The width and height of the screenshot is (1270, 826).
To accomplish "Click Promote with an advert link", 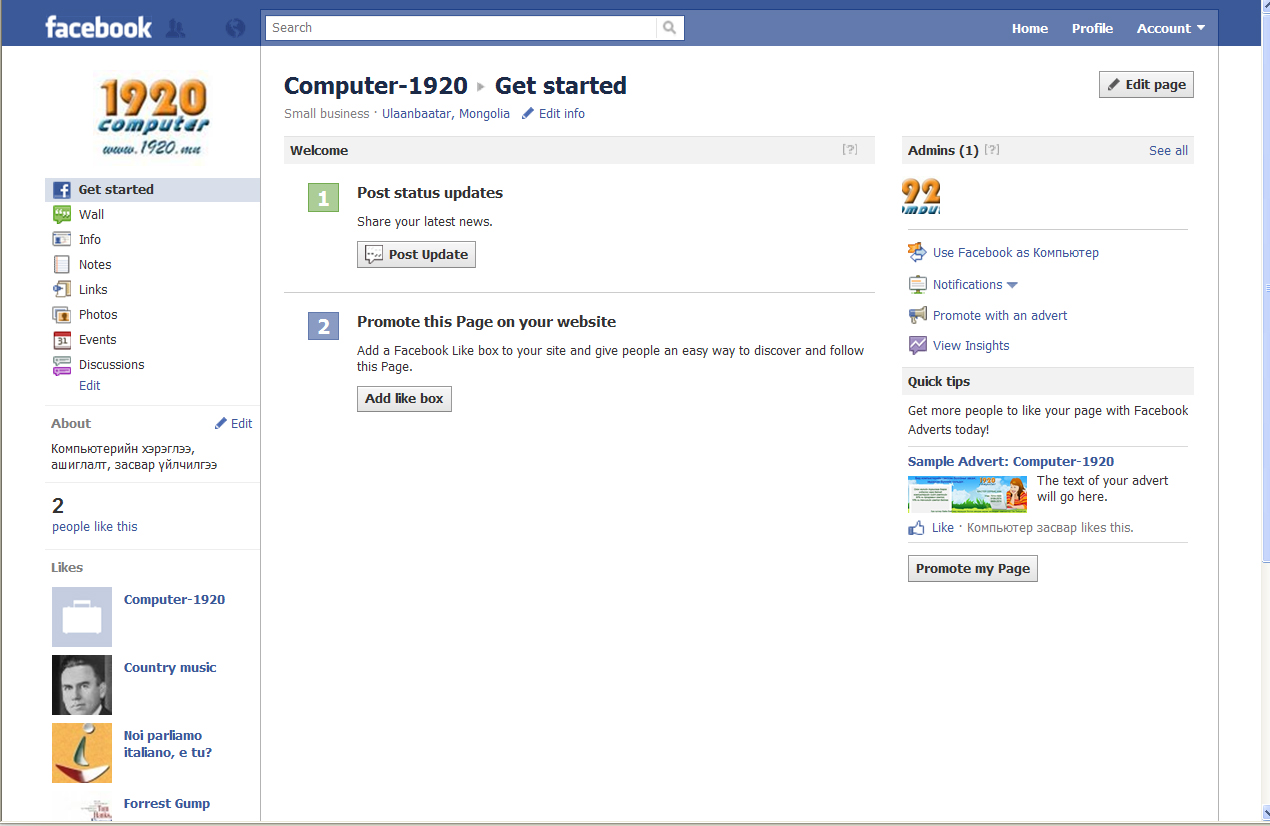I will pos(1000,316).
